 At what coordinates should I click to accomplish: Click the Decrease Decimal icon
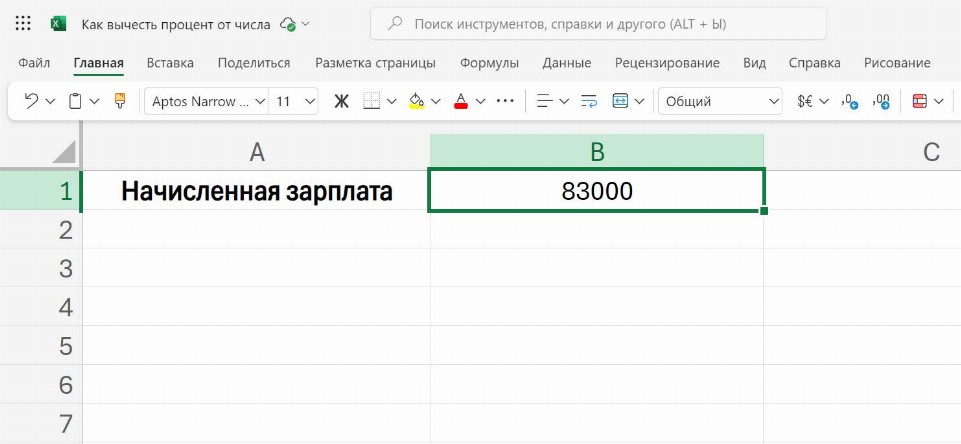point(881,101)
